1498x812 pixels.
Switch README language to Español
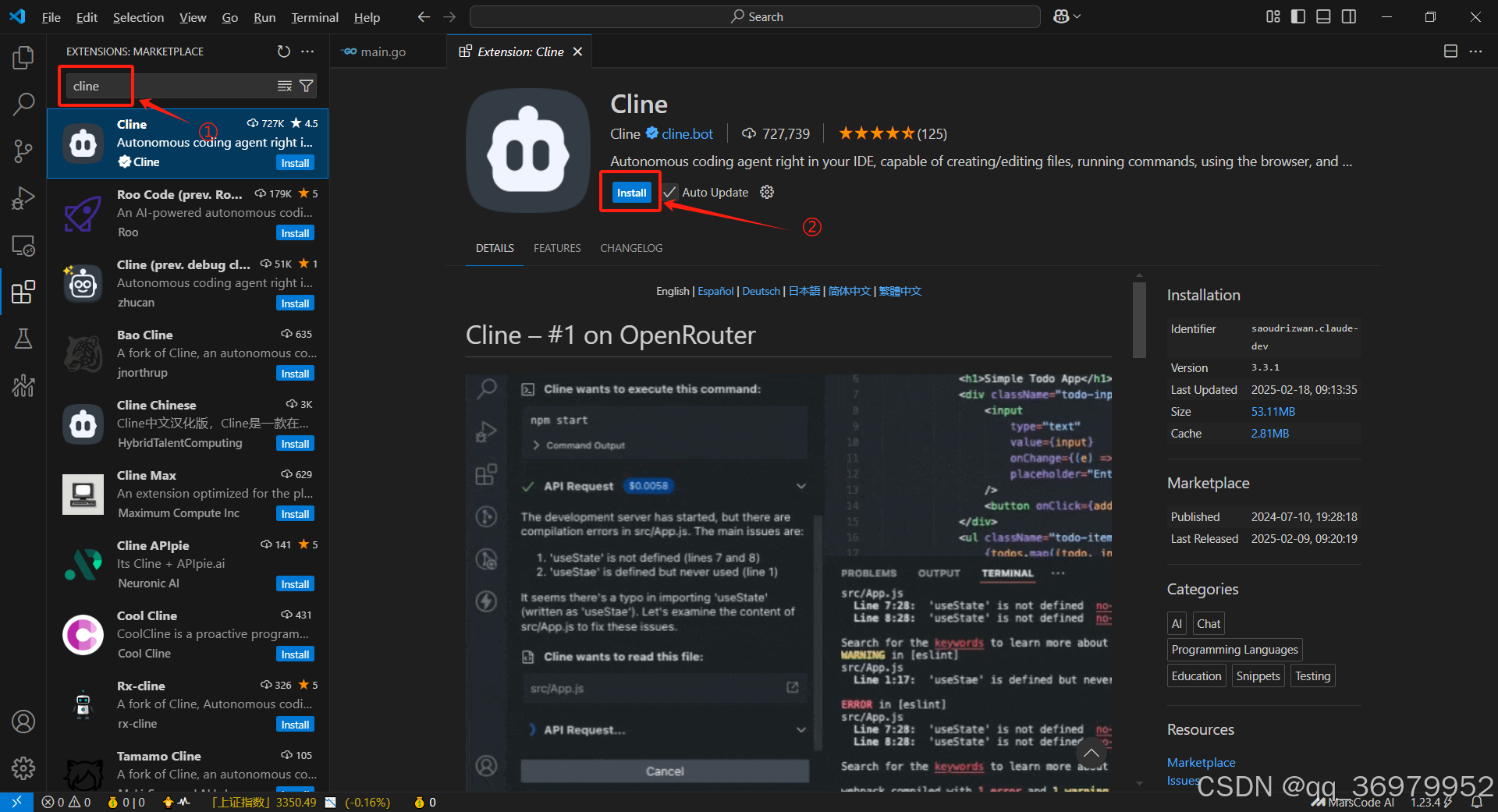(715, 291)
